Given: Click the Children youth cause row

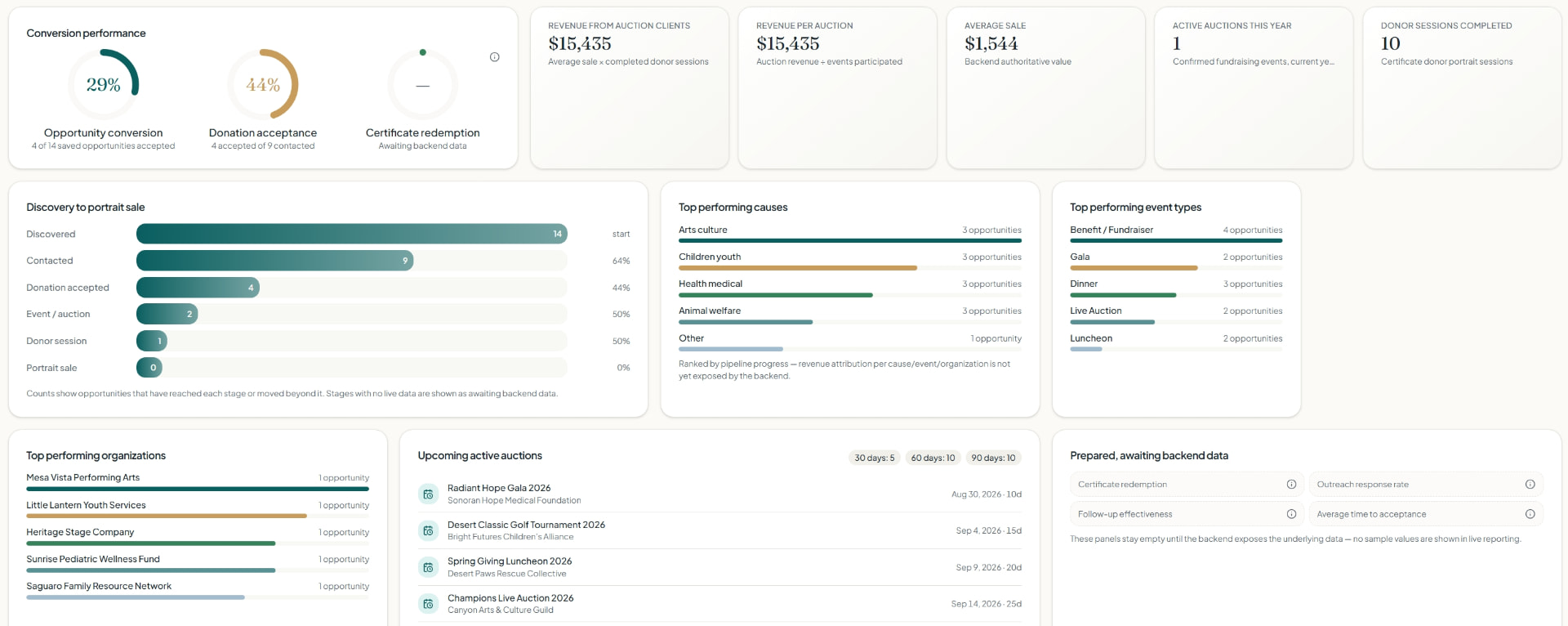Looking at the screenshot, I should pos(850,261).
